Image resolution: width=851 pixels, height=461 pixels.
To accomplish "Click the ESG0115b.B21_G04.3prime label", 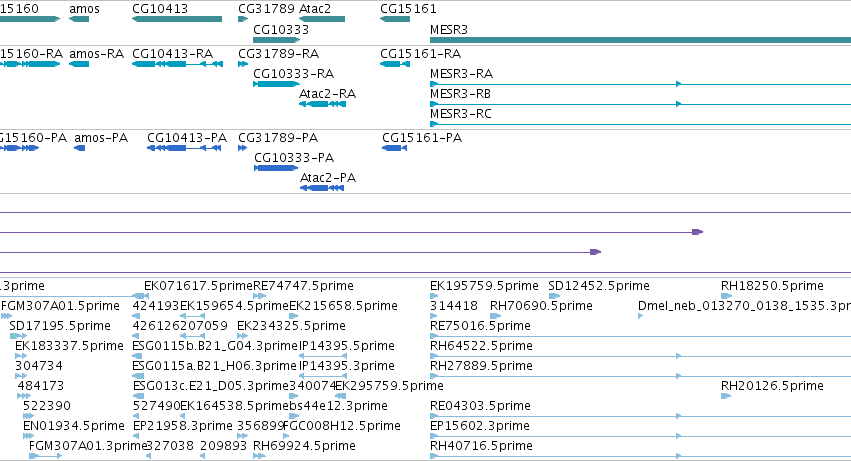I will coord(215,346).
